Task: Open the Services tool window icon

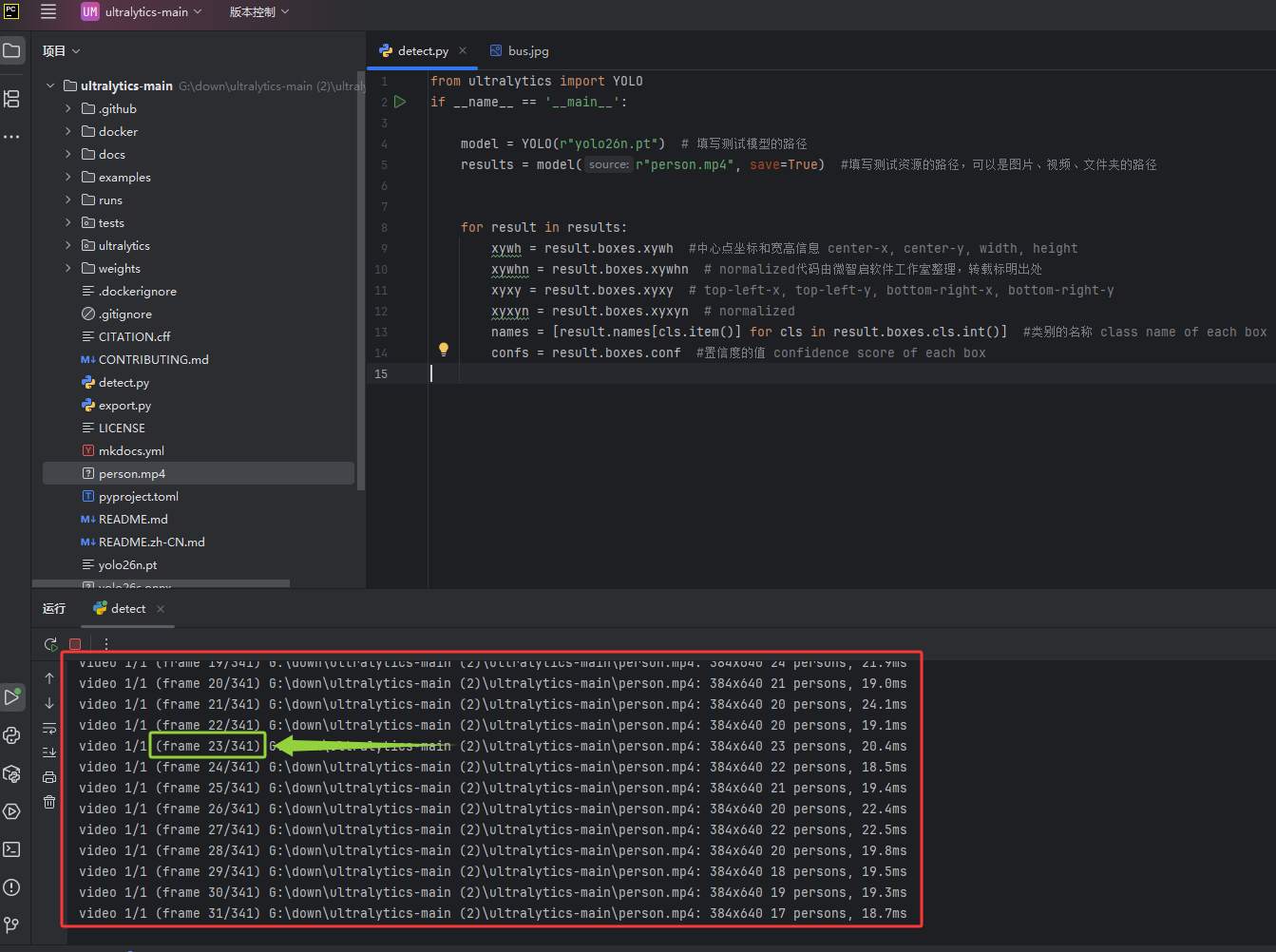Action: click(11, 811)
